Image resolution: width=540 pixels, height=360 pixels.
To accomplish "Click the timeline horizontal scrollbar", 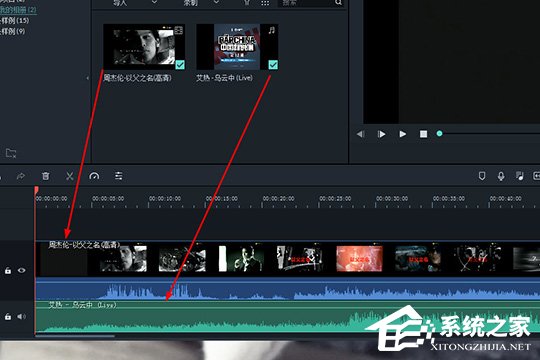I will pos(75,336).
